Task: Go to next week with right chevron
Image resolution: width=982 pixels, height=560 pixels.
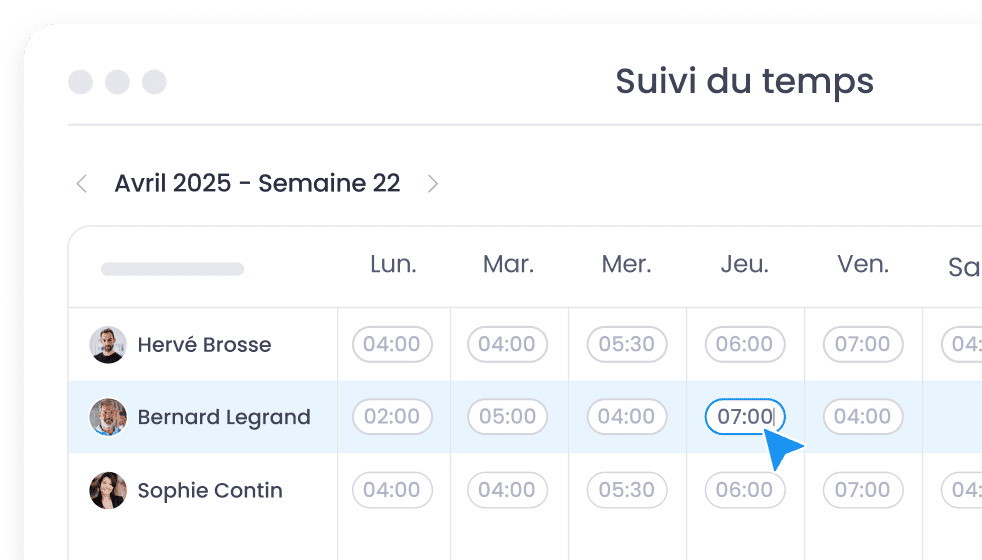Action: [432, 184]
